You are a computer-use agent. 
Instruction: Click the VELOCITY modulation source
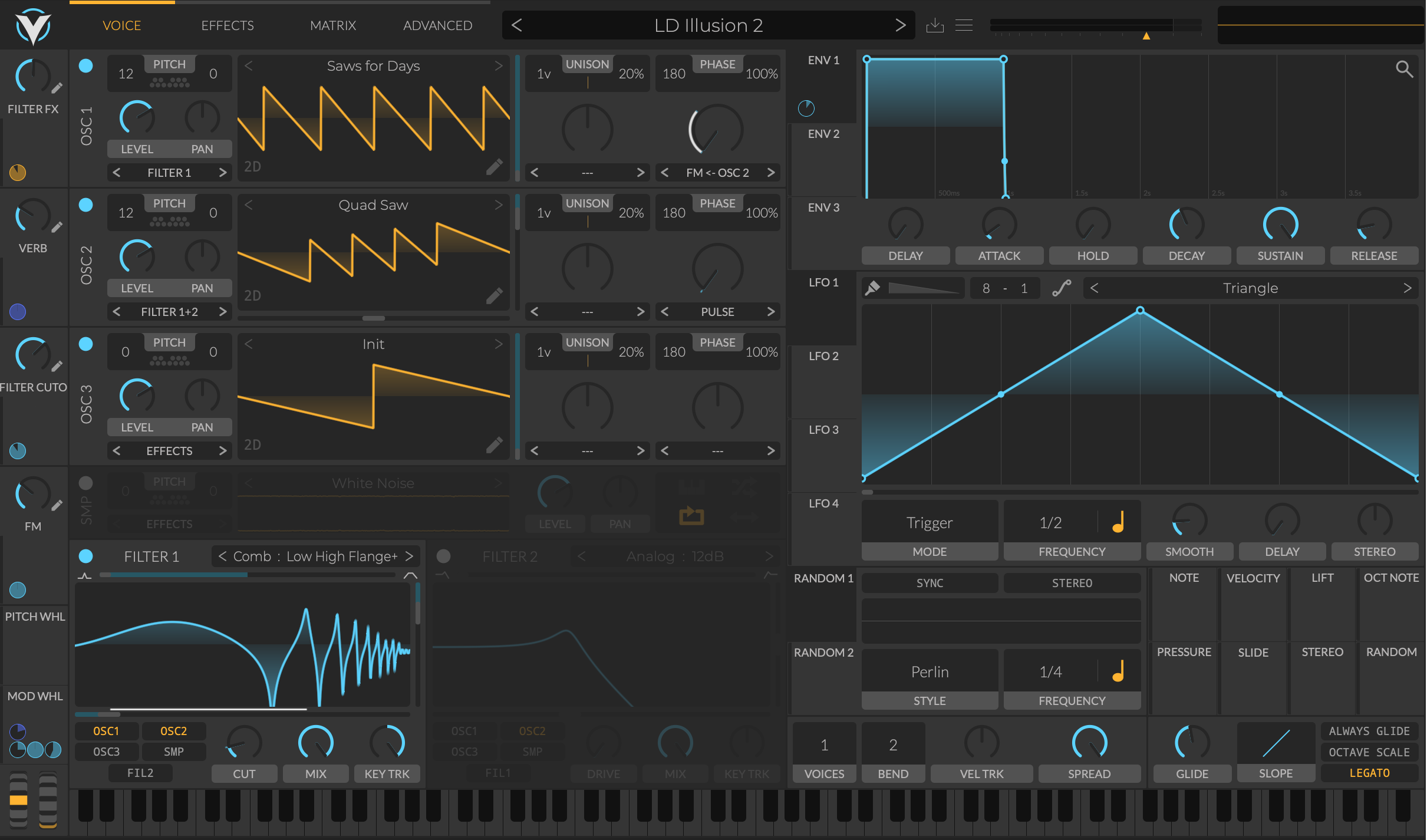[1253, 604]
